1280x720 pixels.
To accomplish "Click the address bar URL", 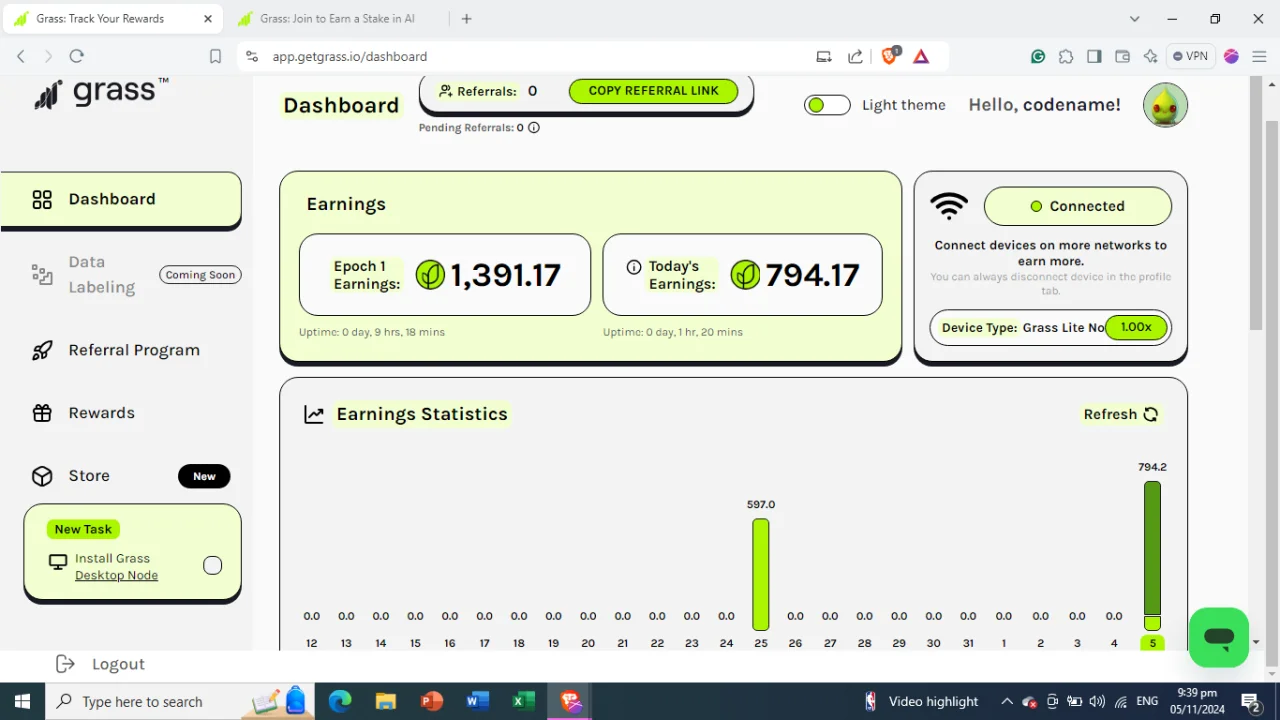I will point(350,57).
